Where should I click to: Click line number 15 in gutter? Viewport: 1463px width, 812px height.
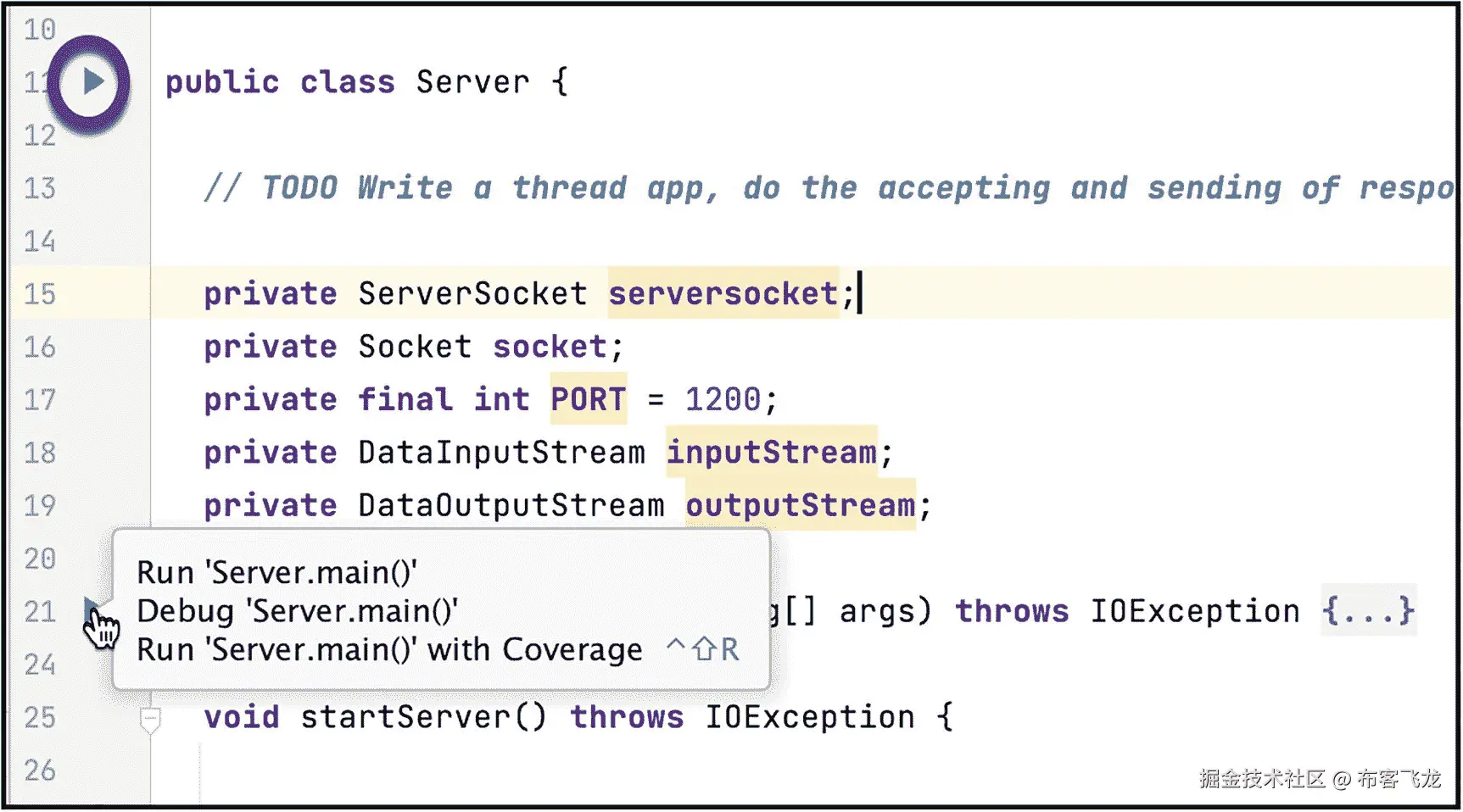(40, 294)
